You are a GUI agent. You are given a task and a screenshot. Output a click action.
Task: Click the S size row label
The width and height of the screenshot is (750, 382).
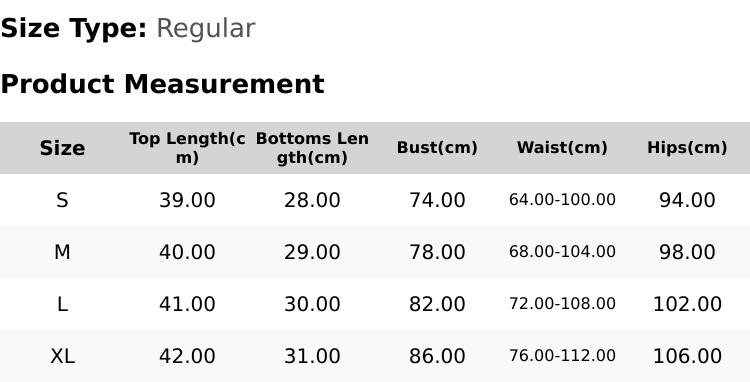(62, 200)
